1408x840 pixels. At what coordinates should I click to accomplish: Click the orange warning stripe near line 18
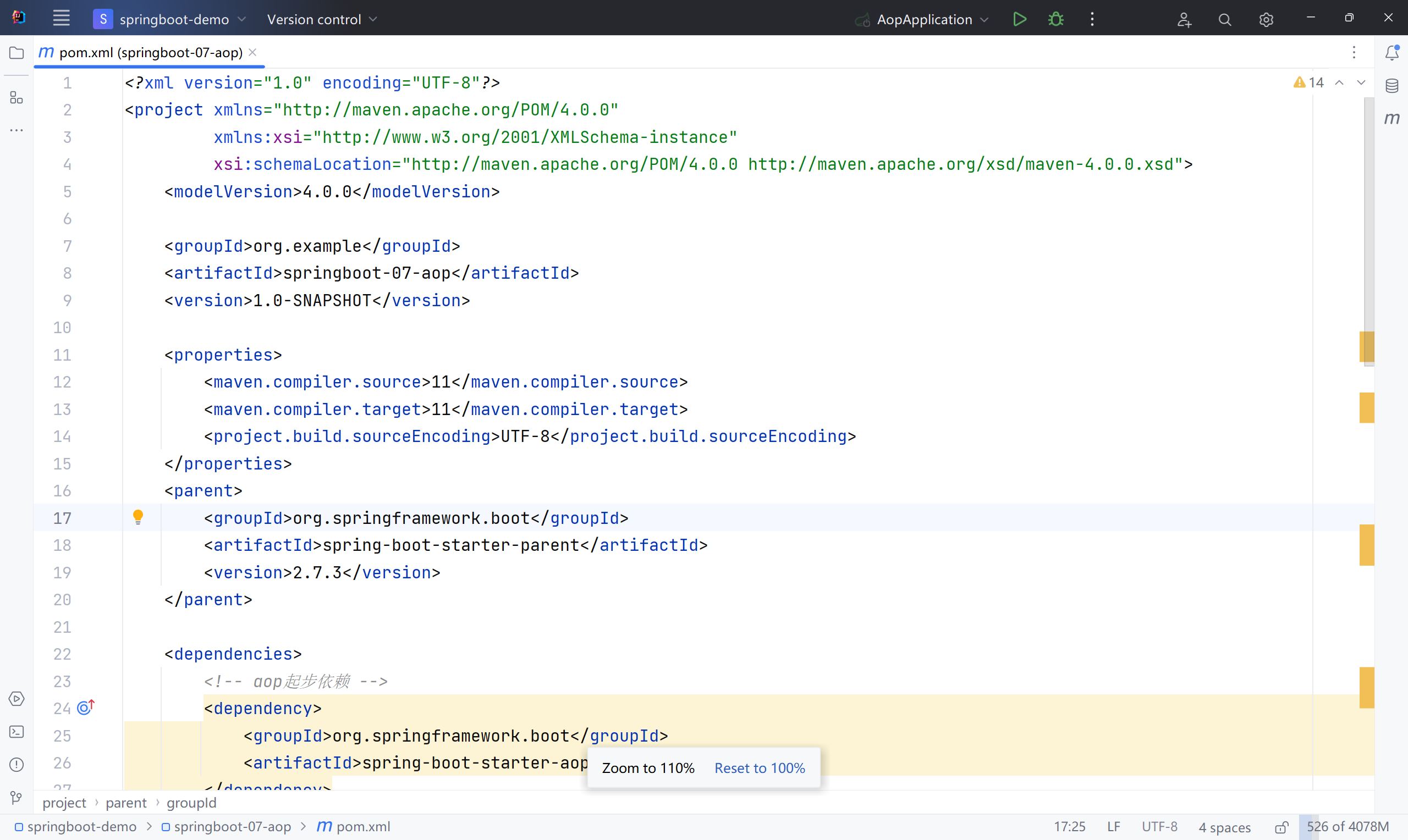tap(1366, 545)
